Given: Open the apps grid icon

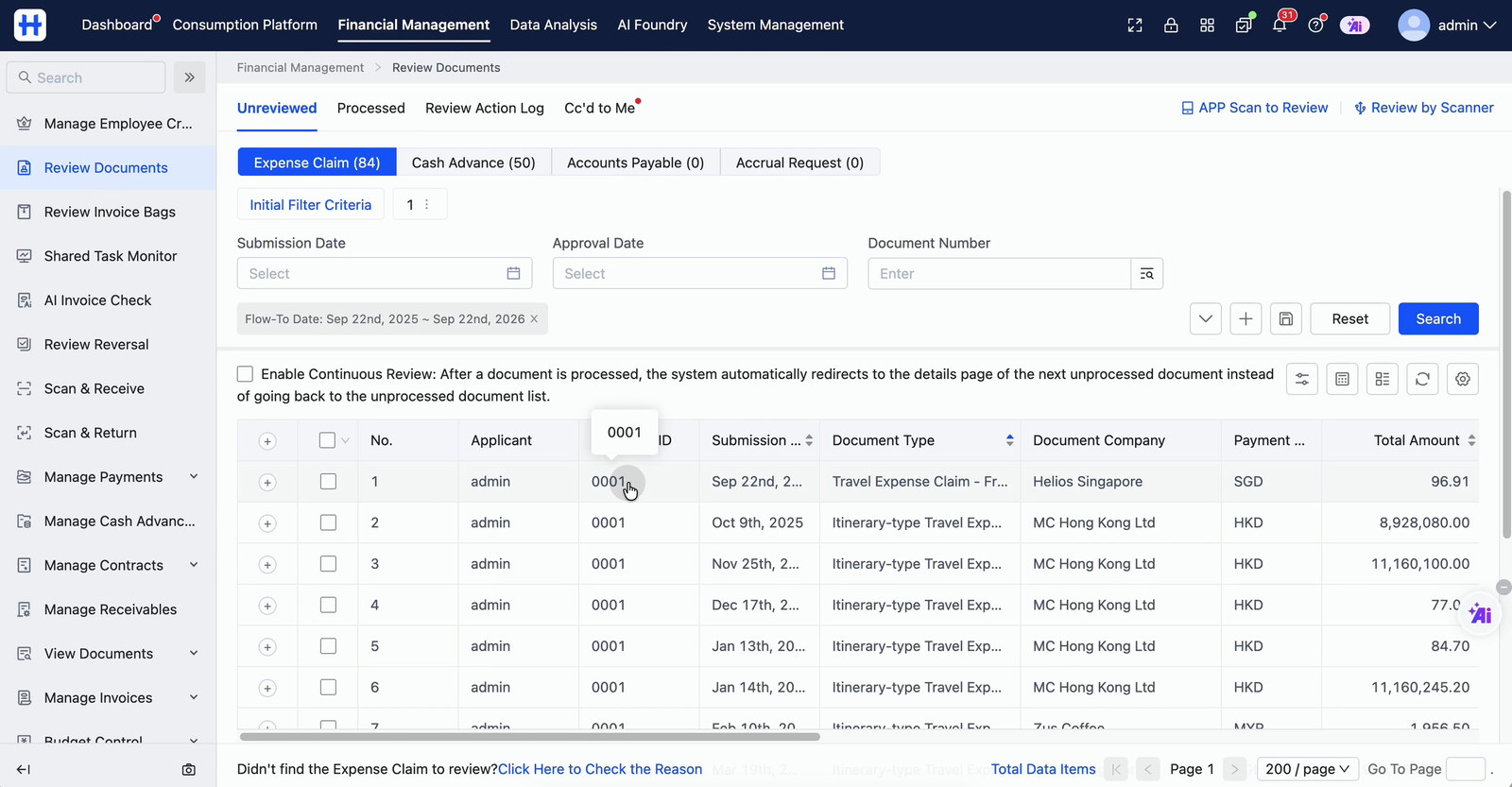Looking at the screenshot, I should 1207,26.
